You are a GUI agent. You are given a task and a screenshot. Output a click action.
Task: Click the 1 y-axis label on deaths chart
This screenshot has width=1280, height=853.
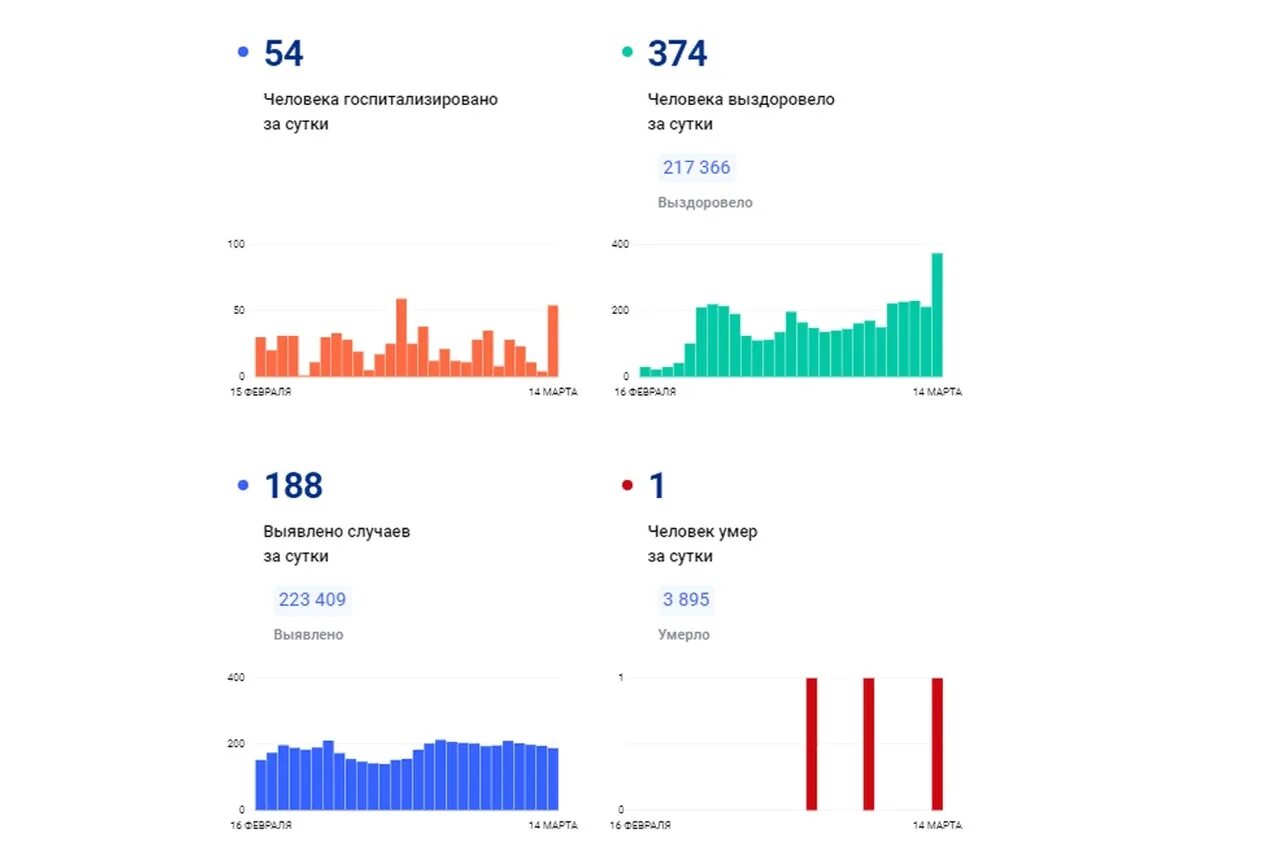click(x=621, y=677)
